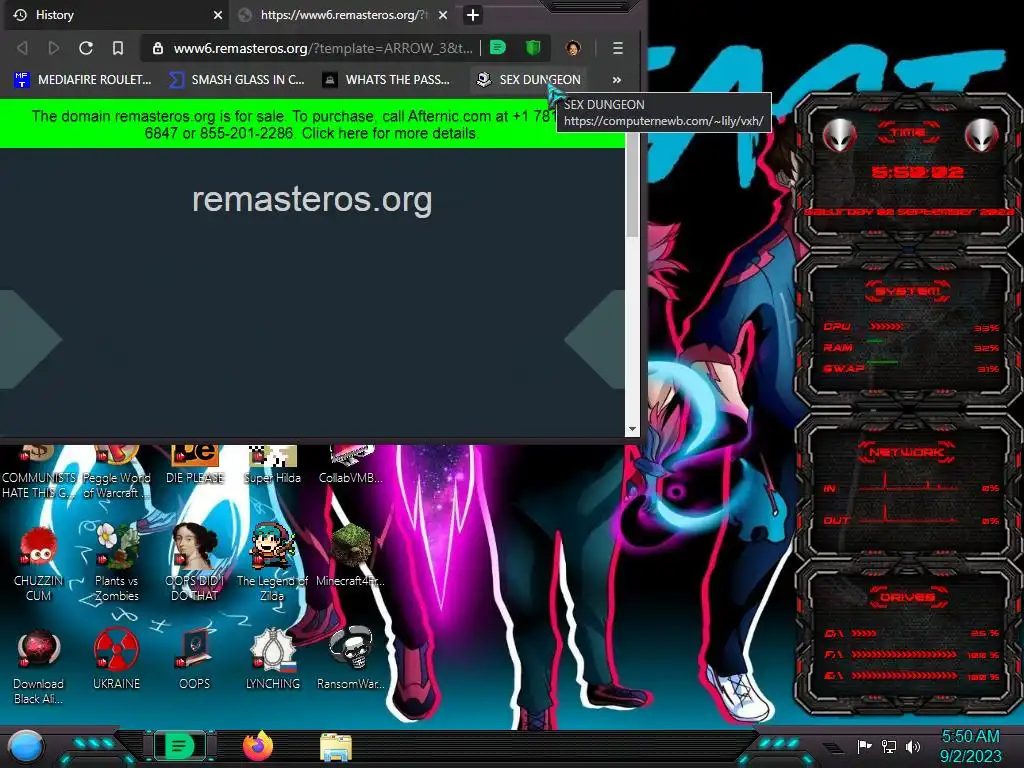Viewport: 1024px width, 768px height.
Task: Select the OOPS DID I DO THAT icon
Action: pos(195,563)
